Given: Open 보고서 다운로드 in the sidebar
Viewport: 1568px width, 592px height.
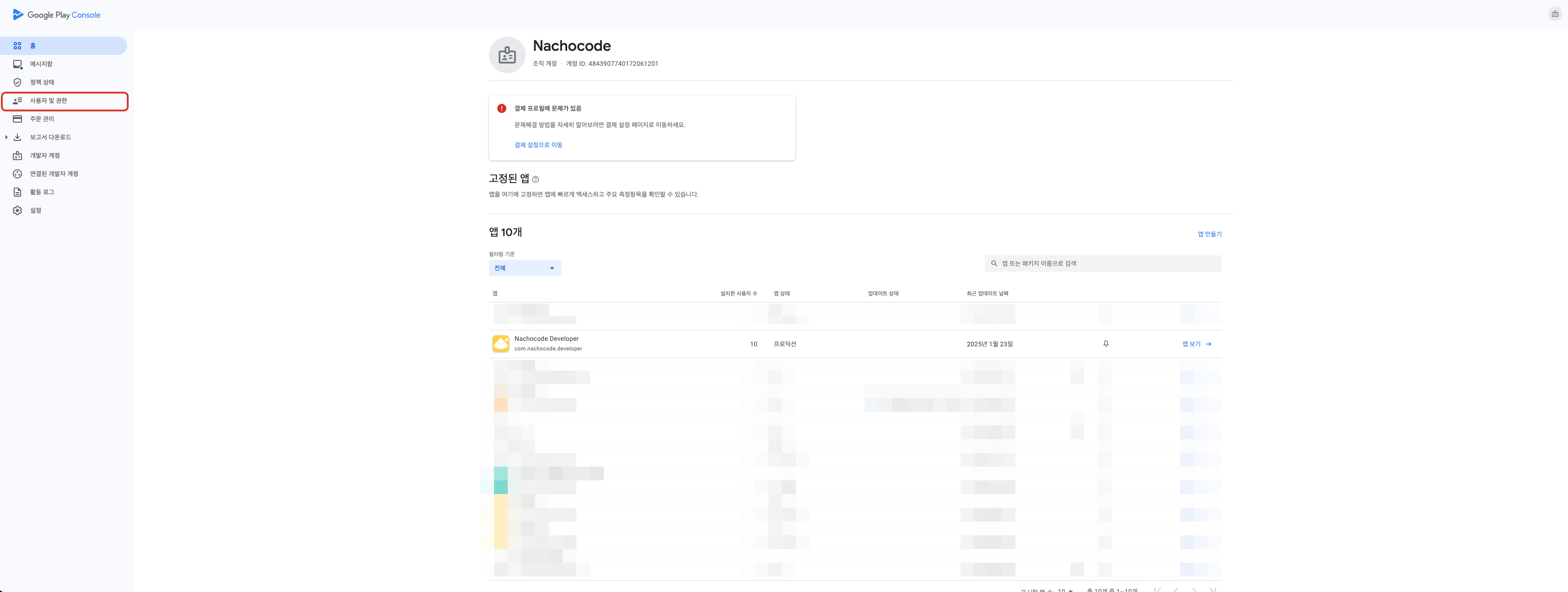Looking at the screenshot, I should (x=50, y=137).
